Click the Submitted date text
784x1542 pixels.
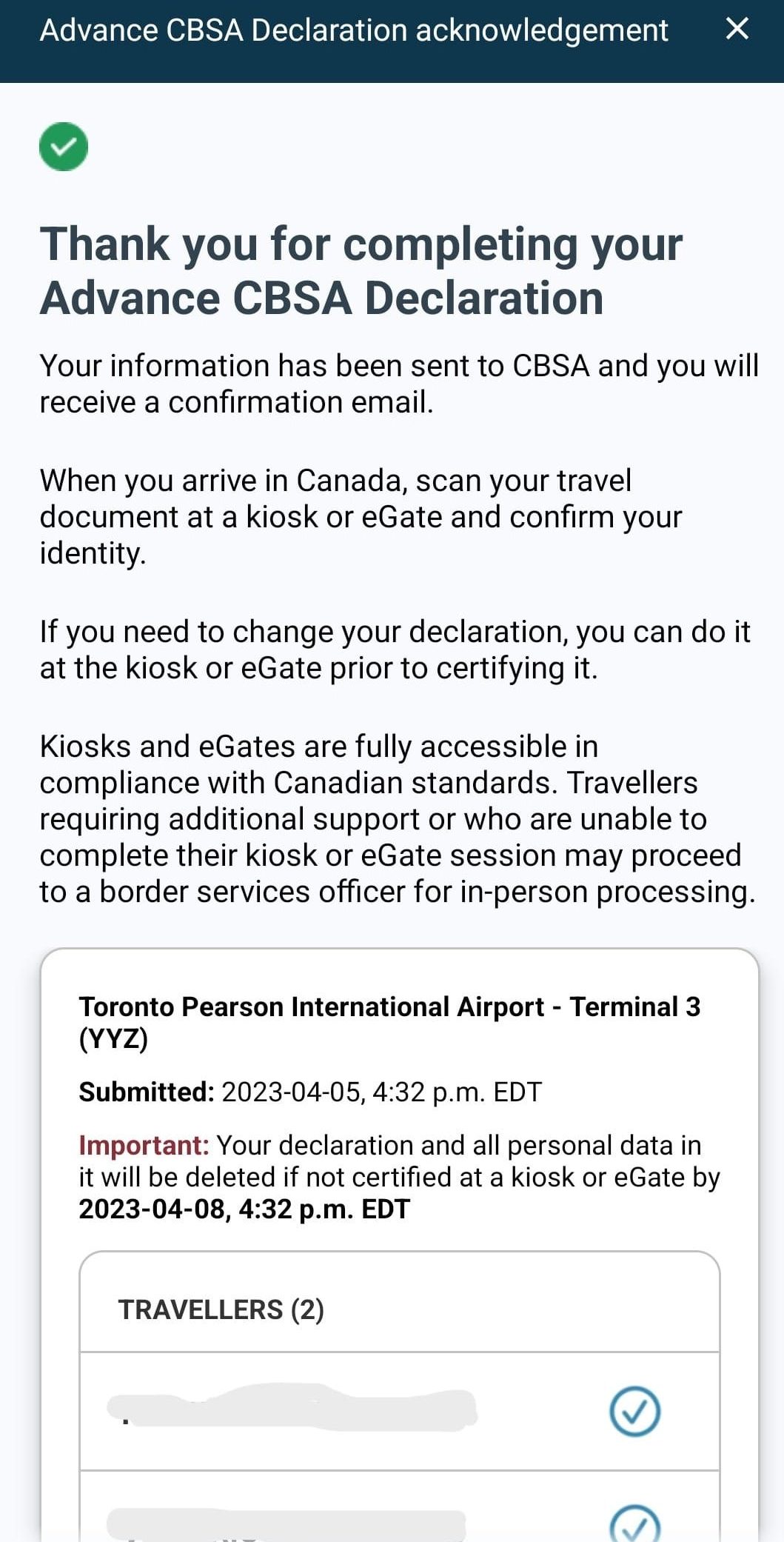point(309,1092)
